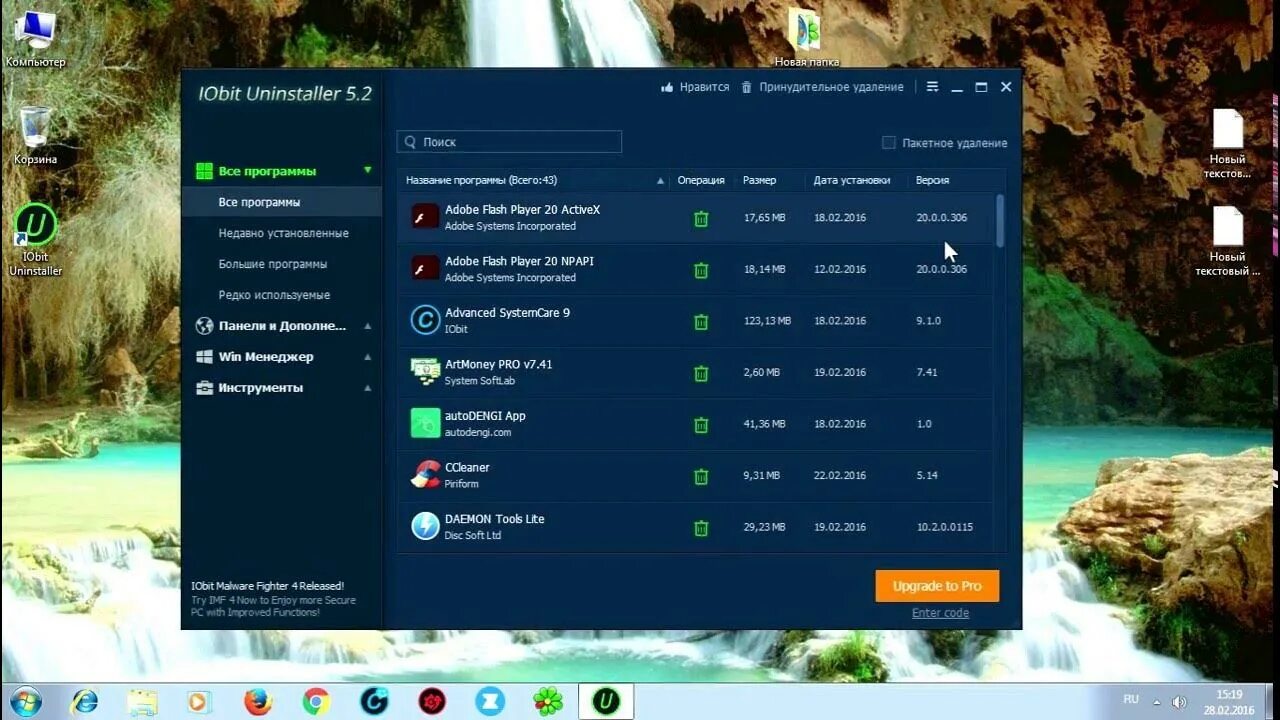Open ICQ green flower icon in taskbar
1280x720 pixels.
(548, 702)
